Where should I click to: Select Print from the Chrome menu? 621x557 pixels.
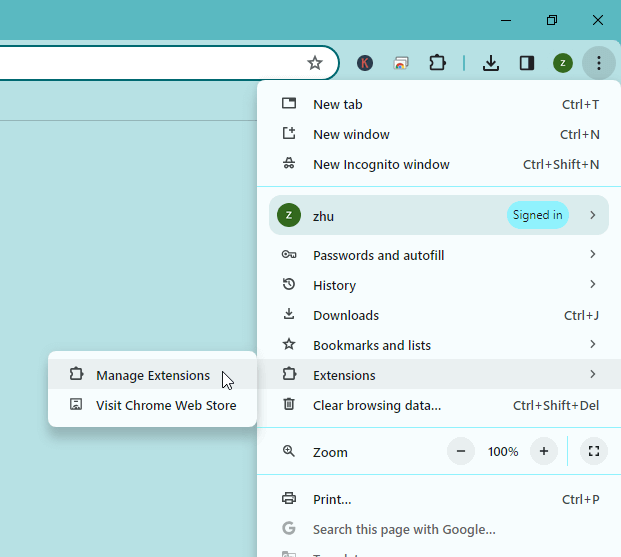pos(332,499)
